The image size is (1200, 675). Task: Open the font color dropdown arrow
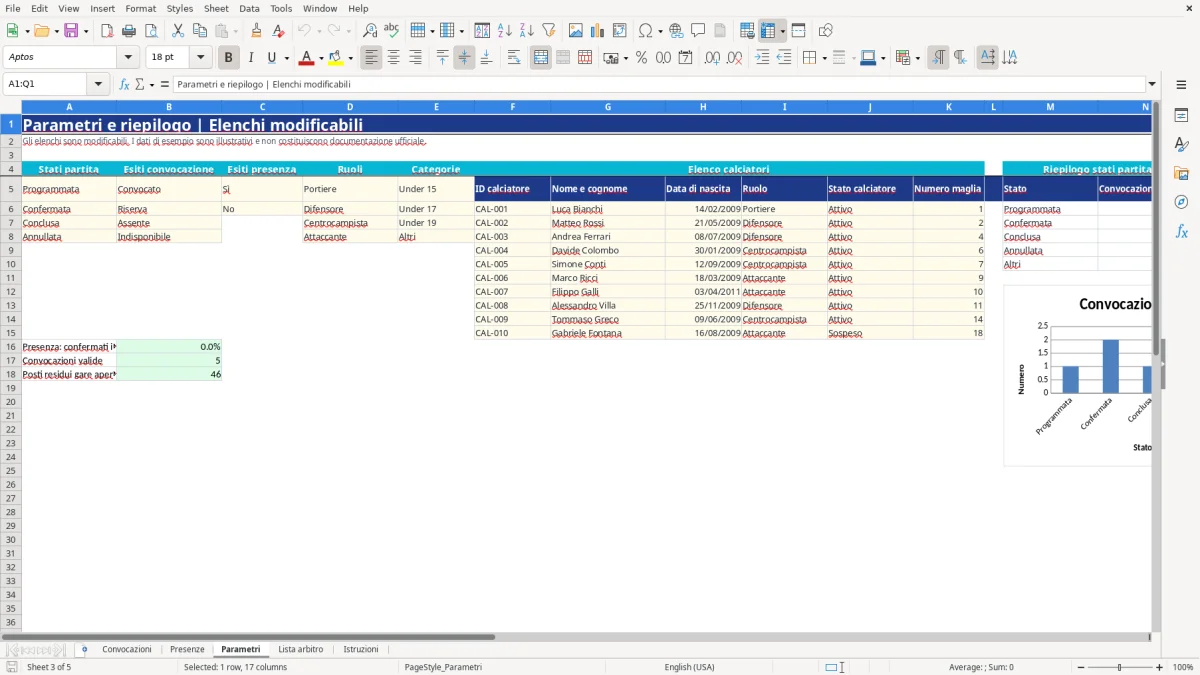coord(321,58)
